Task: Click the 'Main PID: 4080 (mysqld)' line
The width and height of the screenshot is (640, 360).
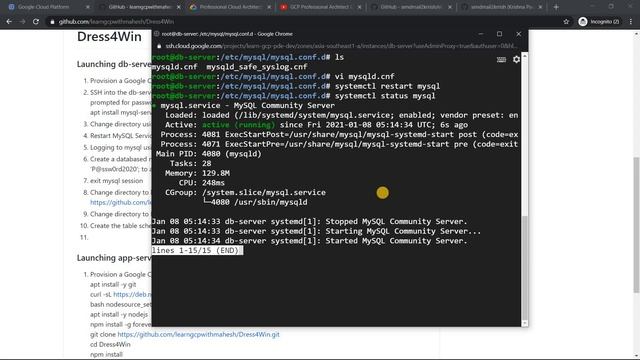Action: click(209, 154)
